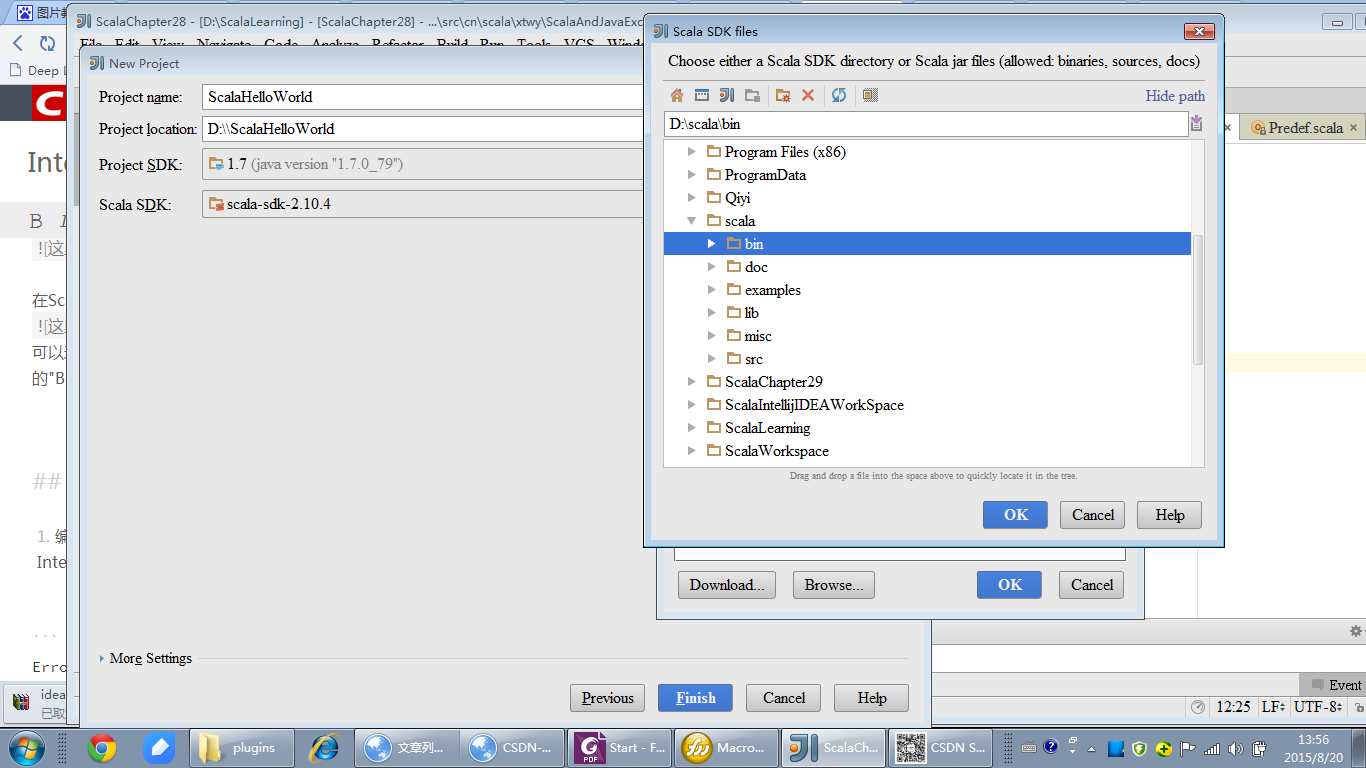The image size is (1366, 768).
Task: Click Help in New Project wizard
Action: 872,698
